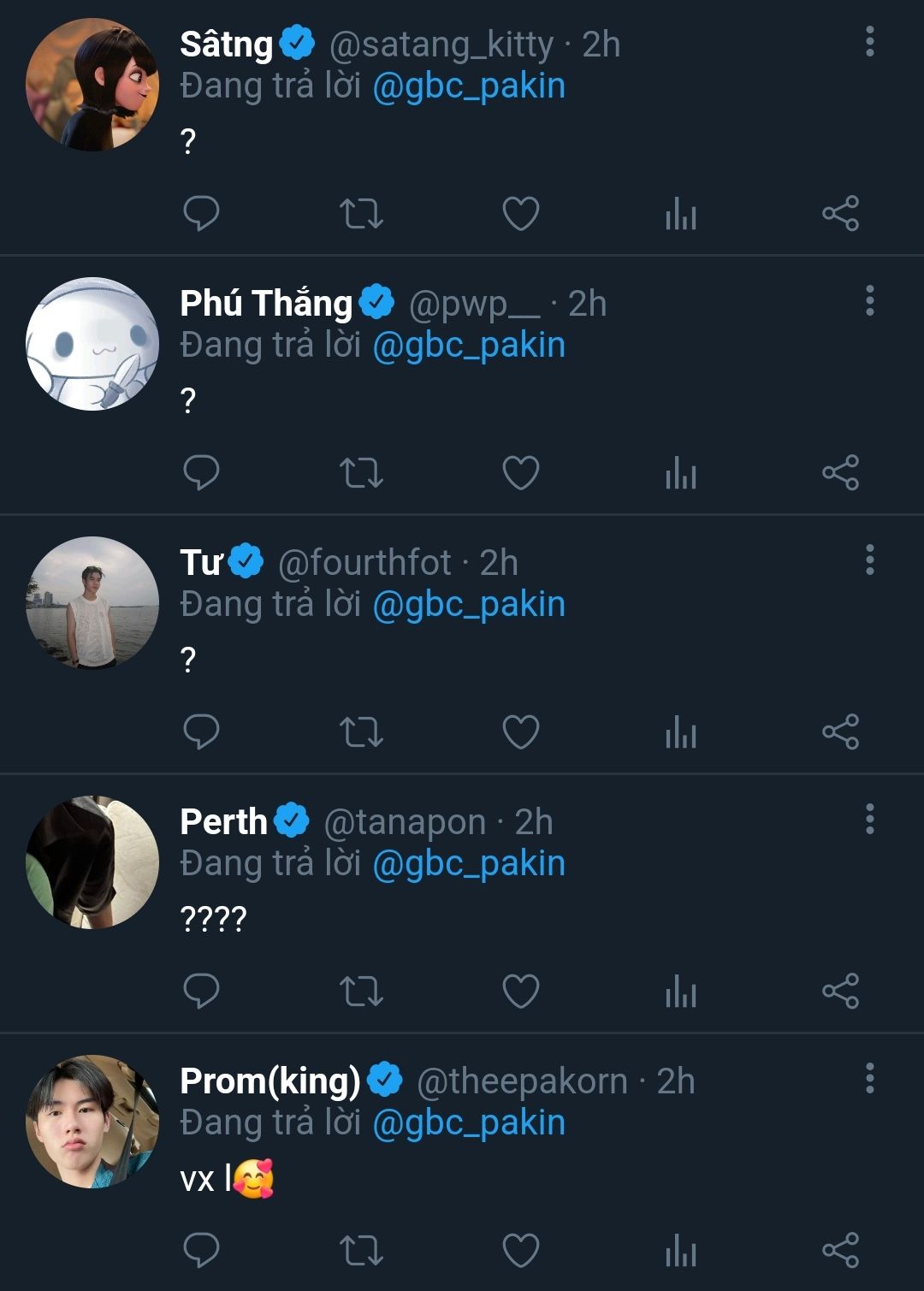View Prom(king)'s avatar photo

(x=92, y=1121)
